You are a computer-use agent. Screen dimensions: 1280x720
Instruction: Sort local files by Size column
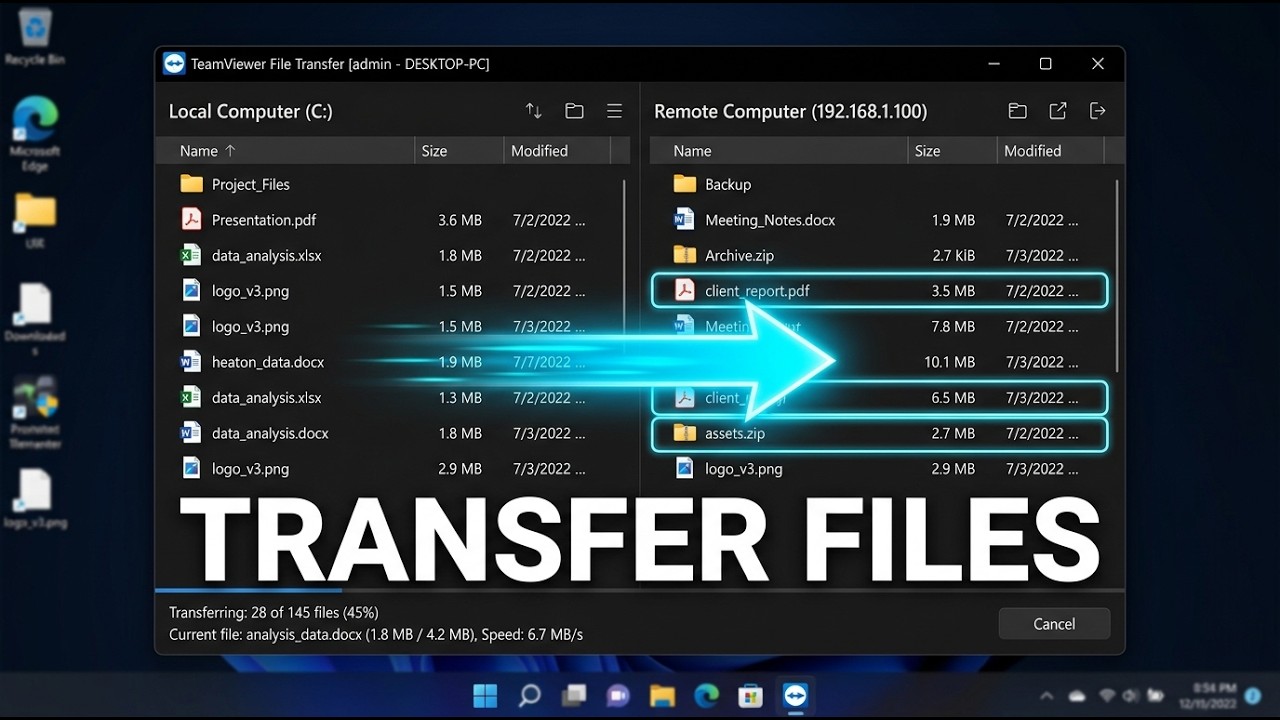459,151
